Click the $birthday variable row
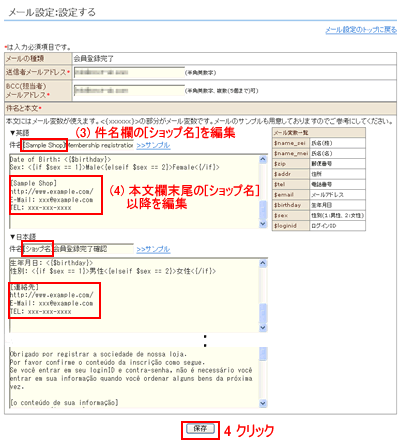Viewport: 400px width, 448px height. [x=319, y=205]
